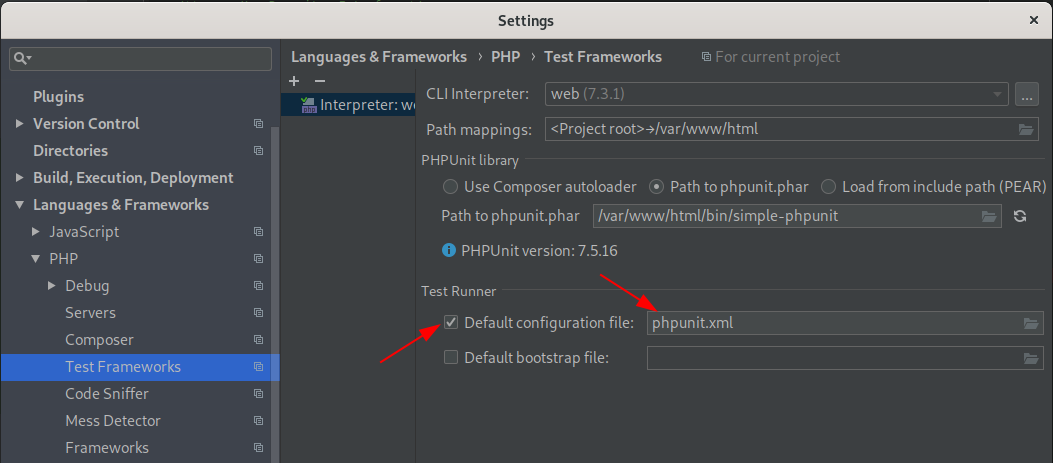Click project-level icon next to Mess Detector
Viewport: 1053px width, 463px height.
[258, 421]
